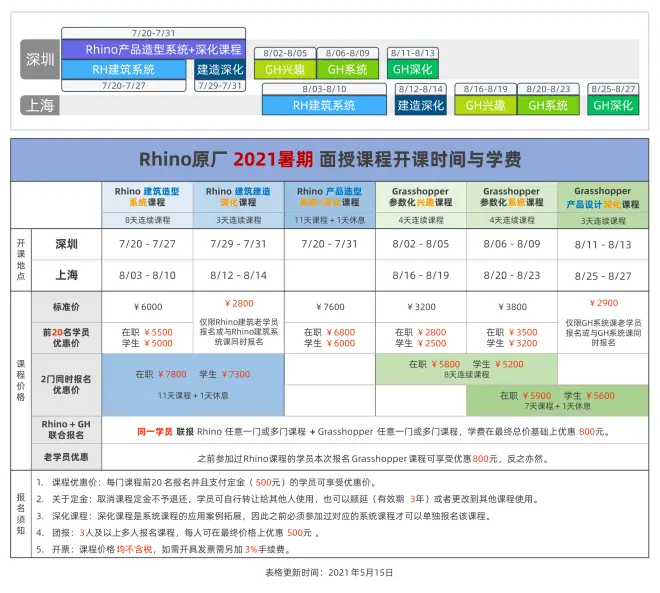Click the 学生 ¥2500 discount price
This screenshot has height=593, width=660.
pos(421,343)
